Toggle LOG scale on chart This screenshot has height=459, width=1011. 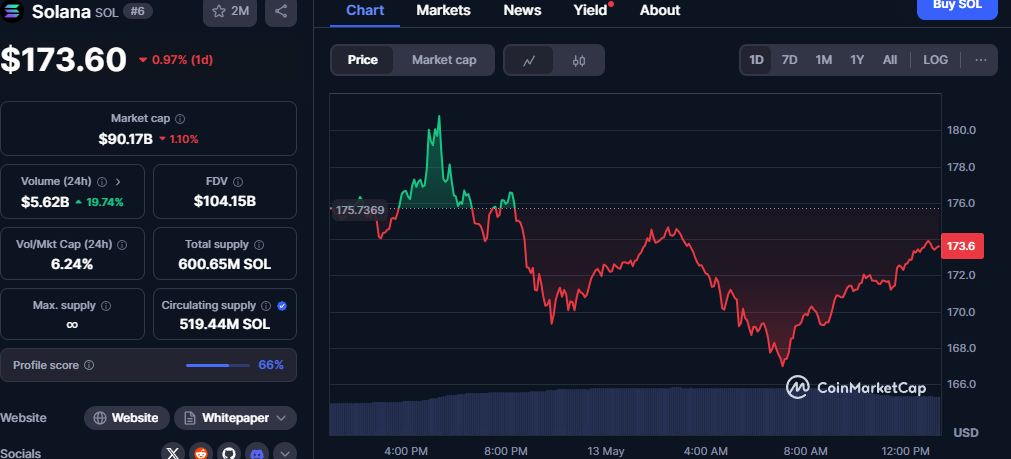click(x=936, y=60)
